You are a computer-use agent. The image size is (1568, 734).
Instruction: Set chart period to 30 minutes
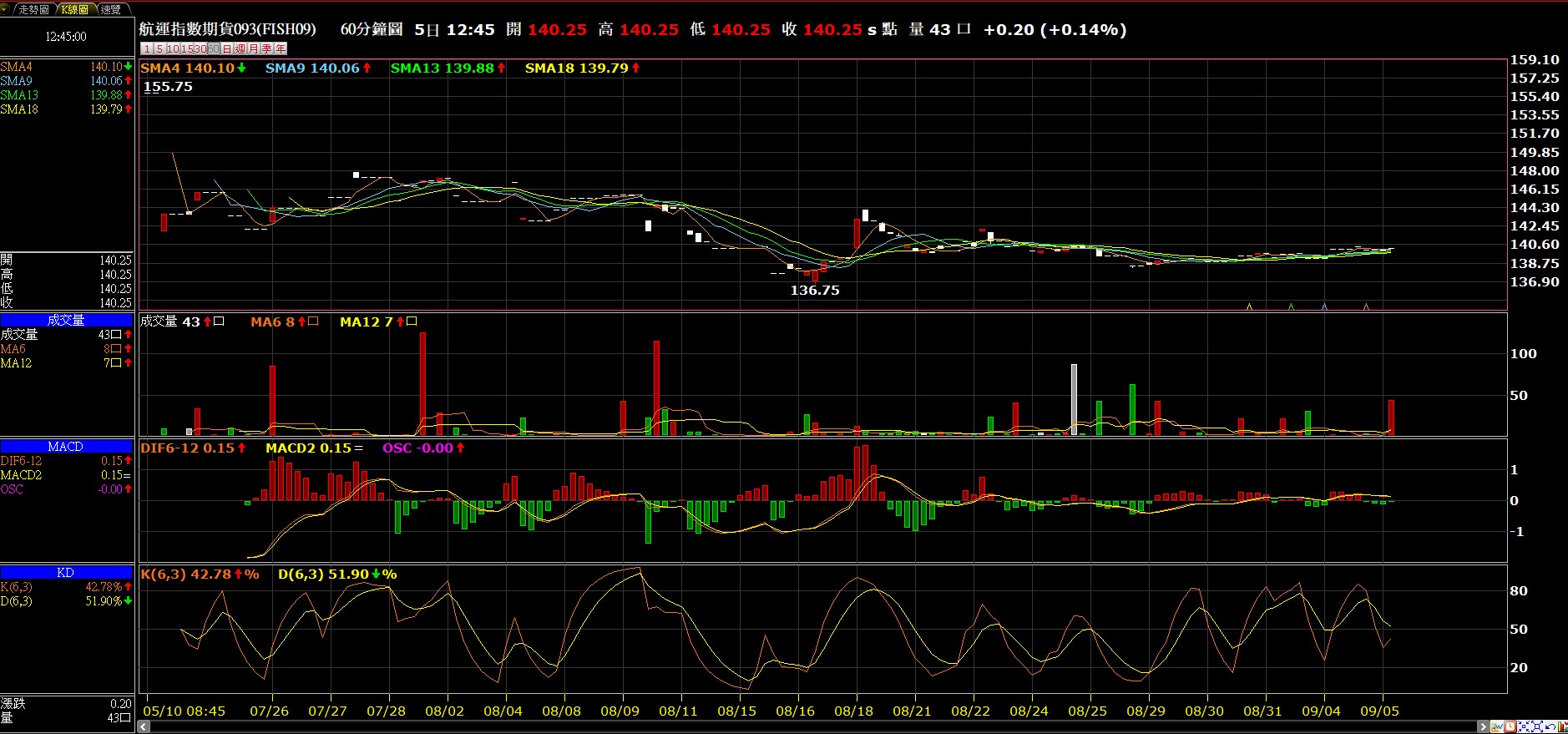[200, 48]
